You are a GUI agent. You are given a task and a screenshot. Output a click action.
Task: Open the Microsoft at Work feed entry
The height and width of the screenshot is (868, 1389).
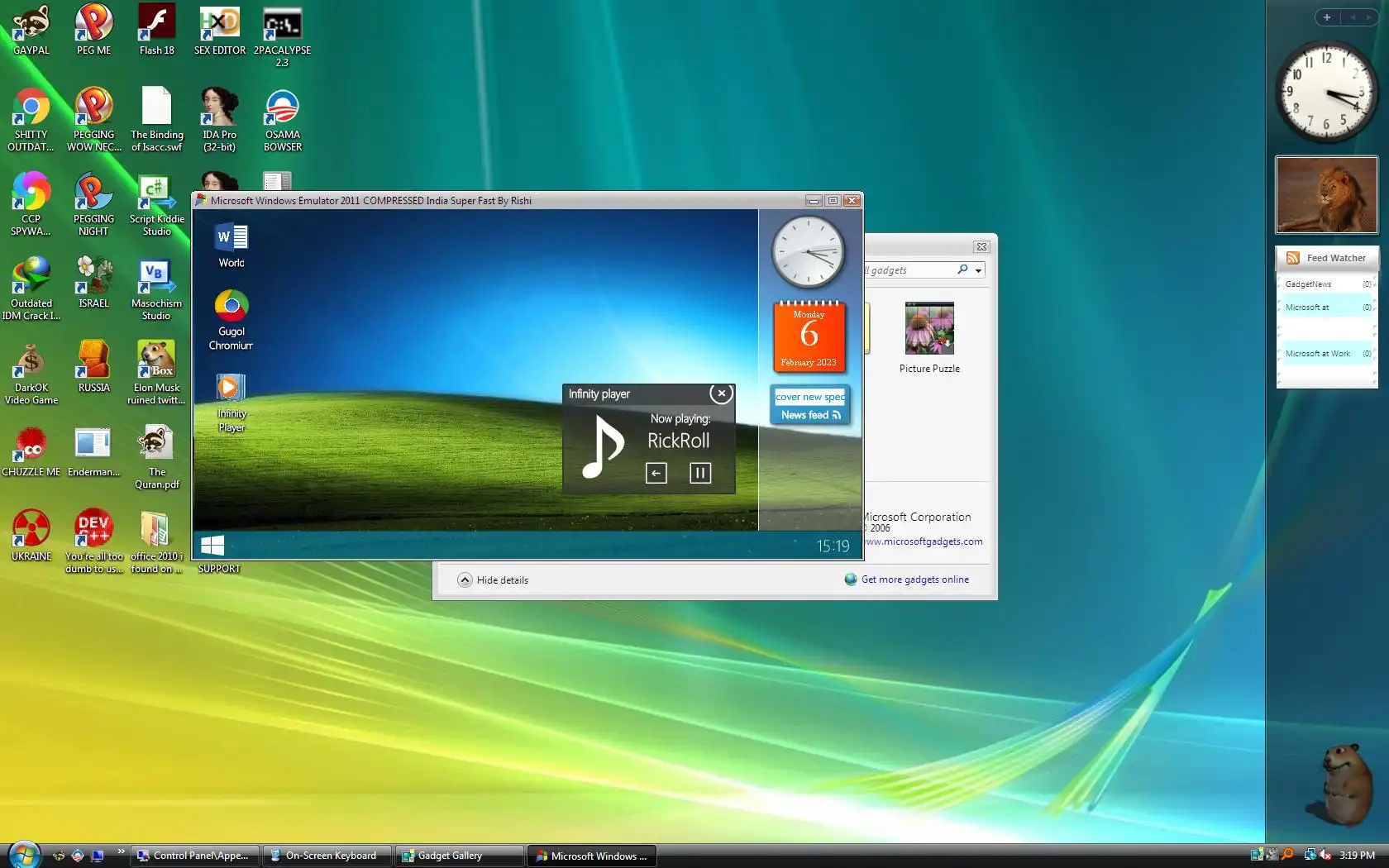1326,354
